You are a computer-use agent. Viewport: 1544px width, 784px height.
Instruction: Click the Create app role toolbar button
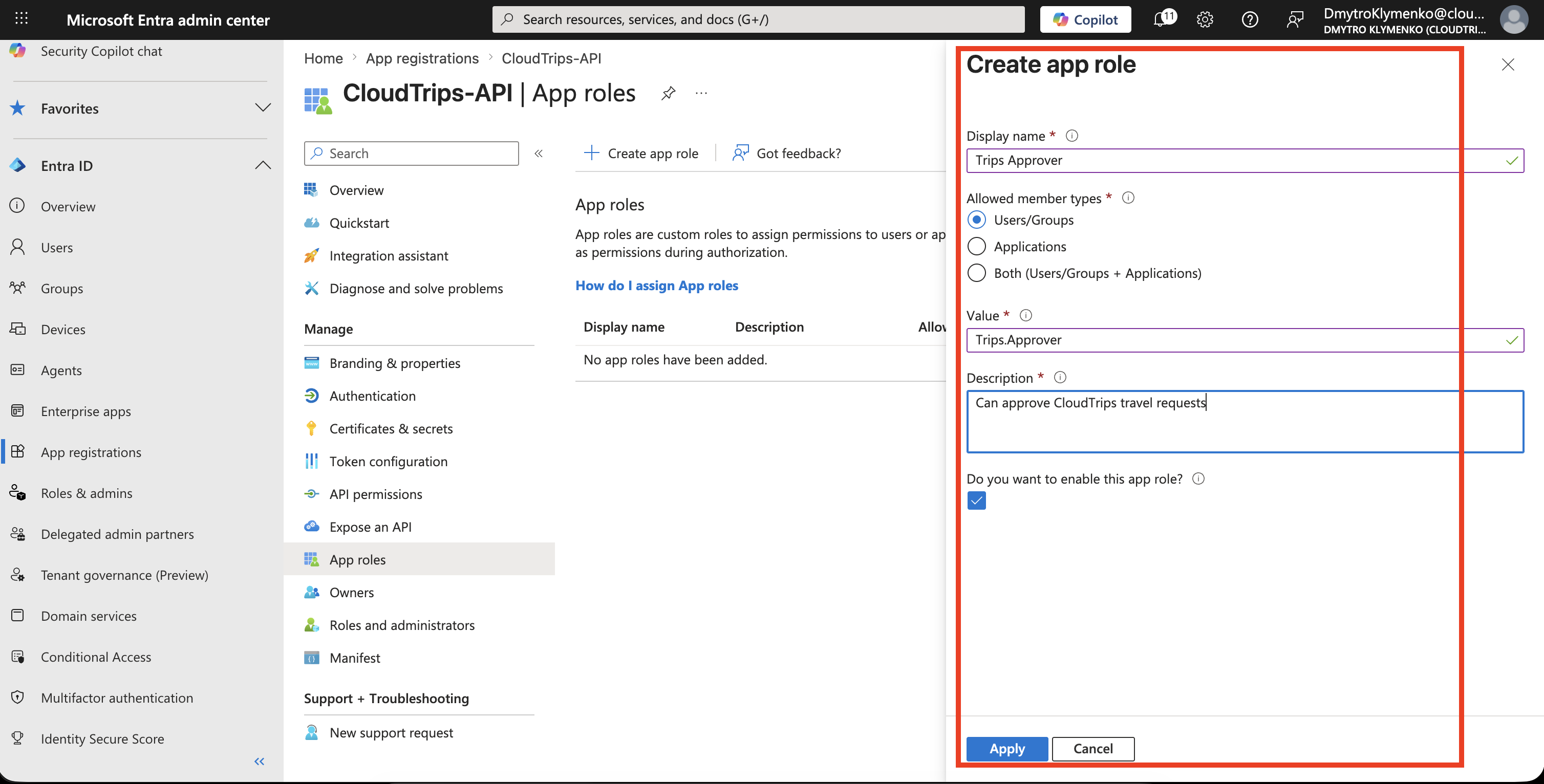tap(641, 154)
